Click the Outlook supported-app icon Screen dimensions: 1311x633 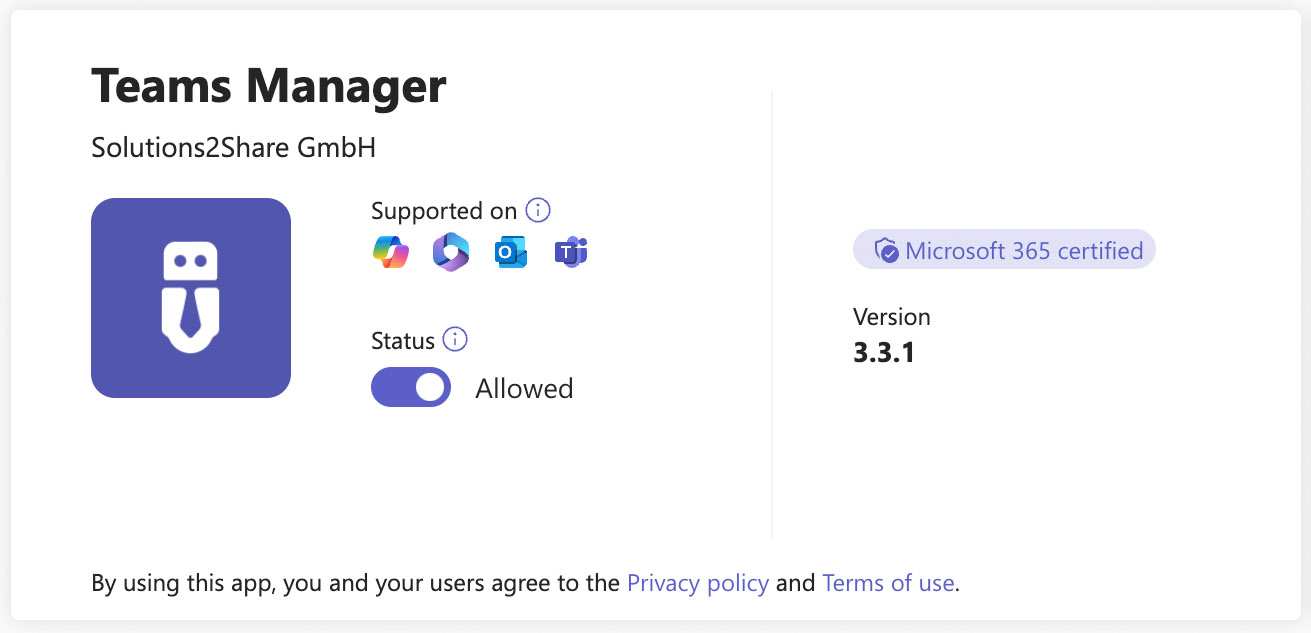click(x=511, y=253)
